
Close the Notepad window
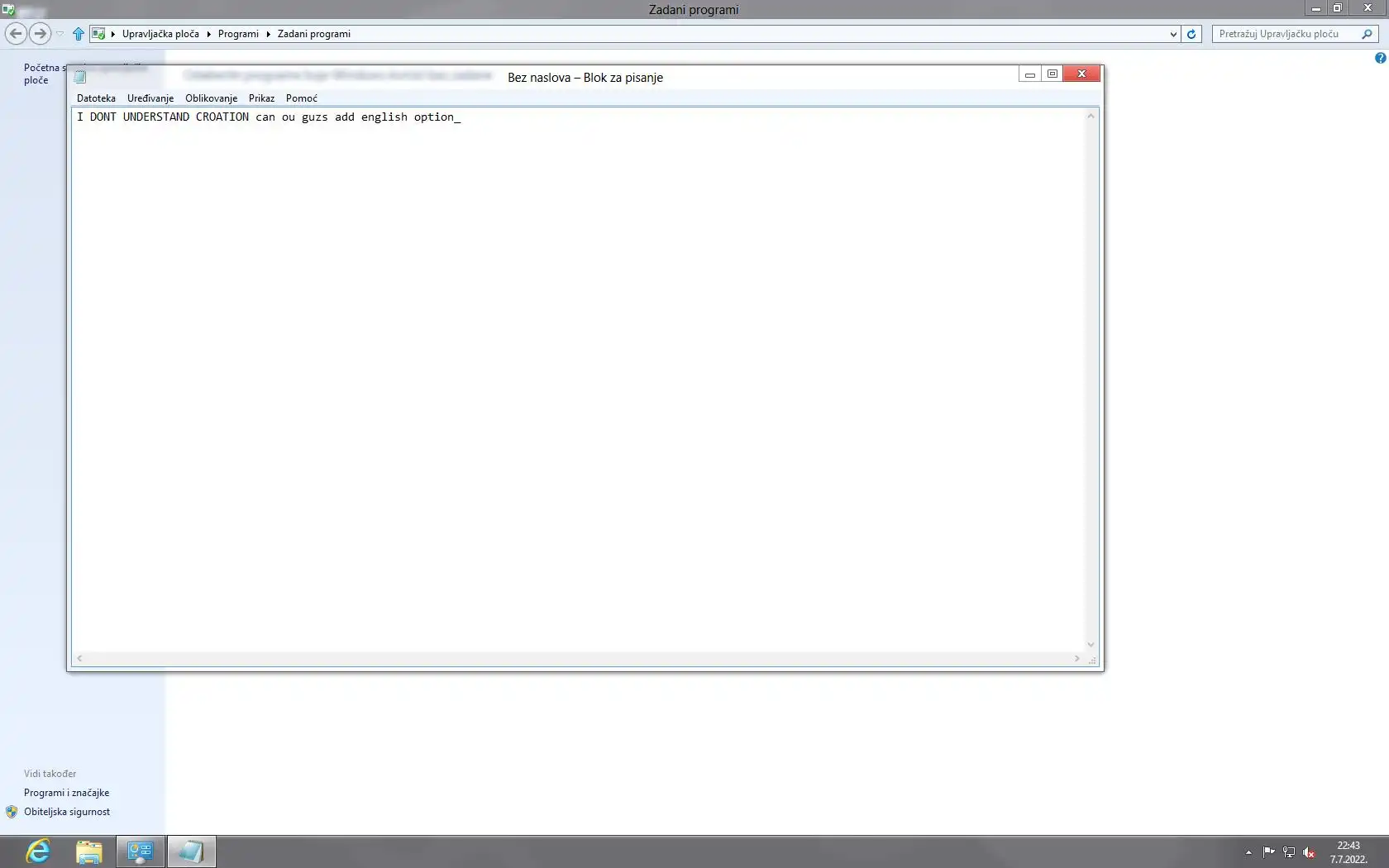1081,74
